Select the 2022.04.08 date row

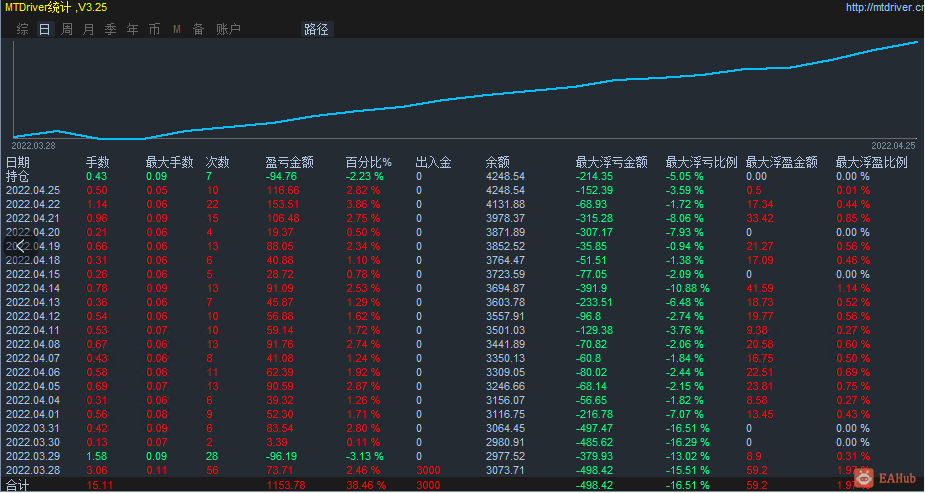[x=33, y=344]
